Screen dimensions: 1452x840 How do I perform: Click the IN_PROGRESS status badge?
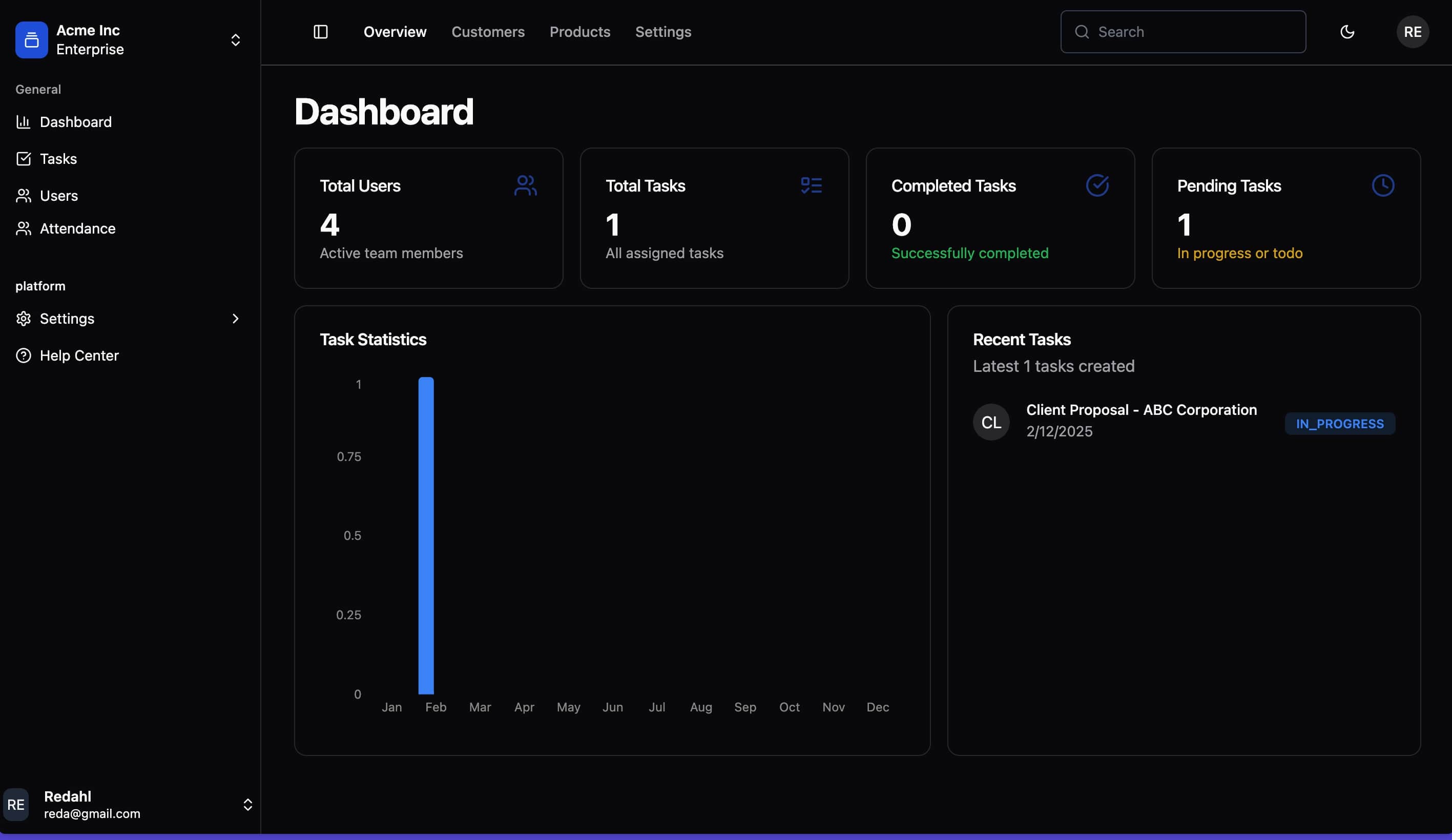(x=1340, y=424)
